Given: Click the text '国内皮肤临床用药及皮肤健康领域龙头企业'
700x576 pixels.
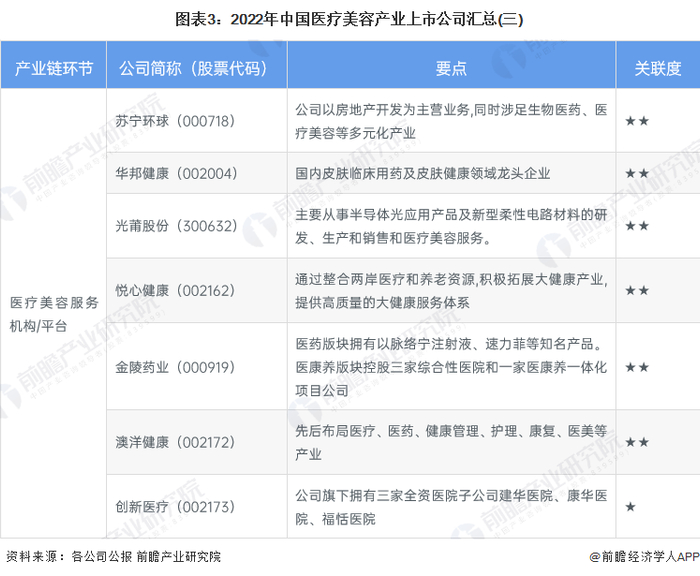Looking at the screenshot, I should tap(422, 173).
